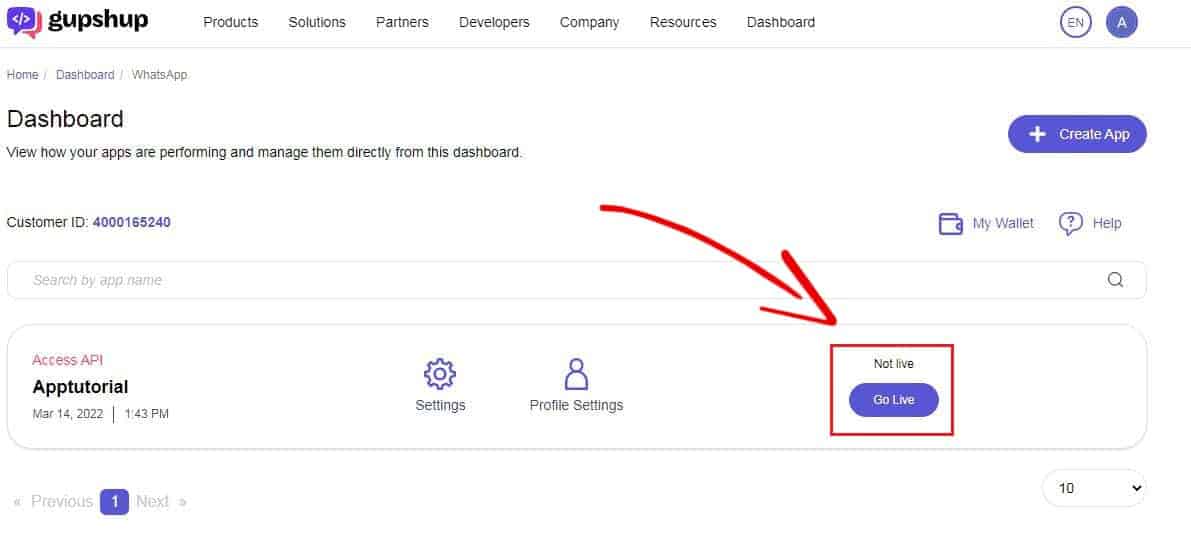Open the Developers menu
Viewport: 1191px width, 543px height.
(x=494, y=22)
